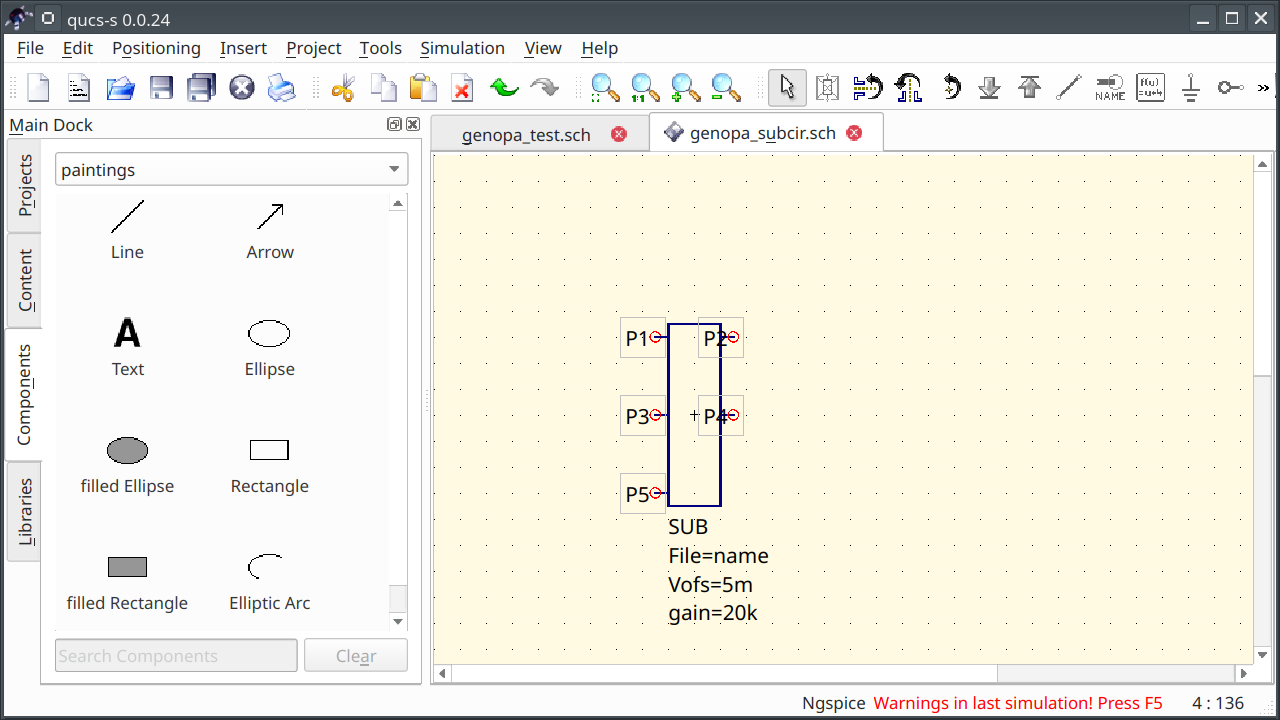Open the Simulation menu
The height and width of the screenshot is (720, 1280).
pos(462,48)
